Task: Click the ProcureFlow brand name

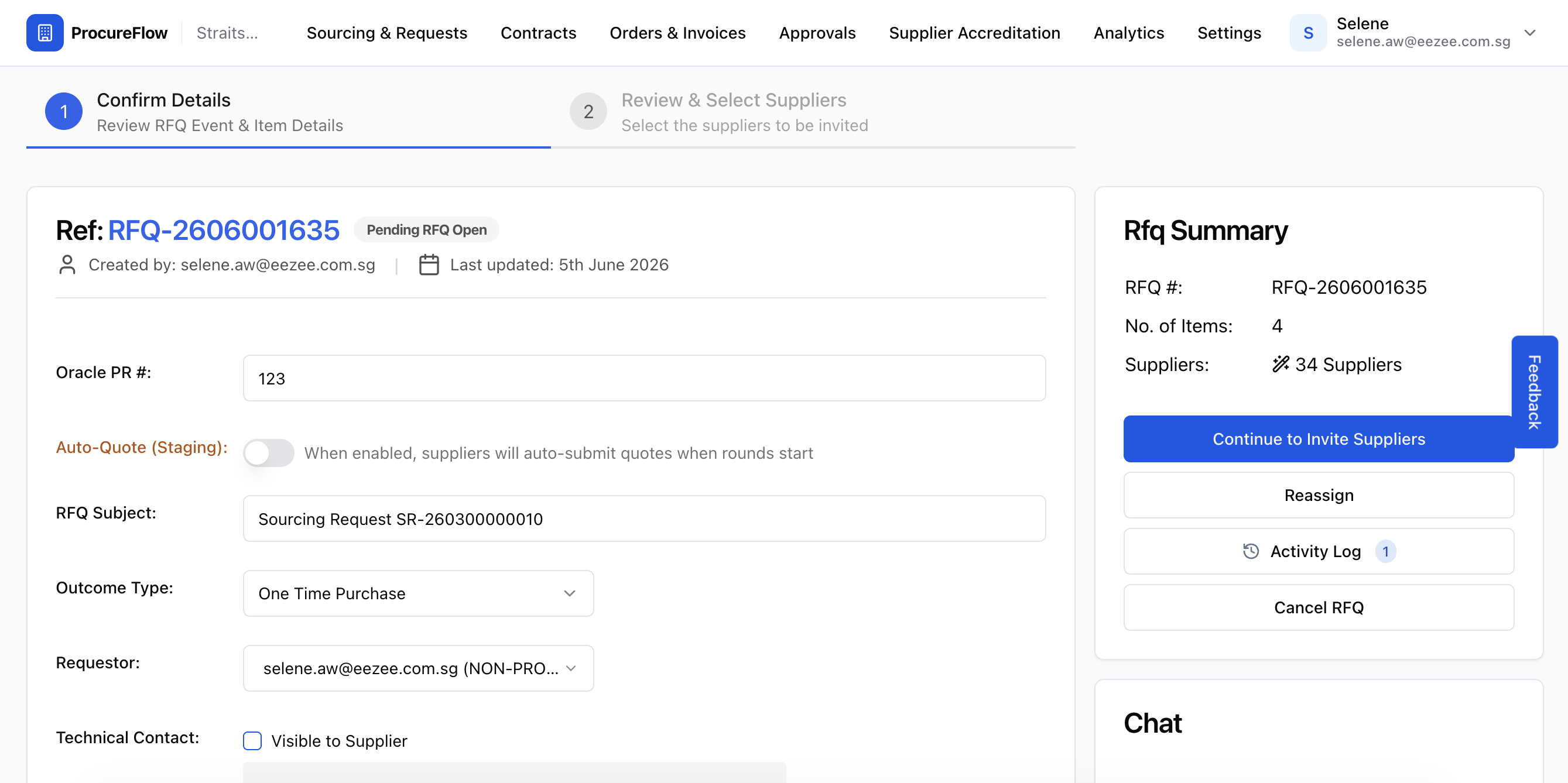Action: click(119, 33)
